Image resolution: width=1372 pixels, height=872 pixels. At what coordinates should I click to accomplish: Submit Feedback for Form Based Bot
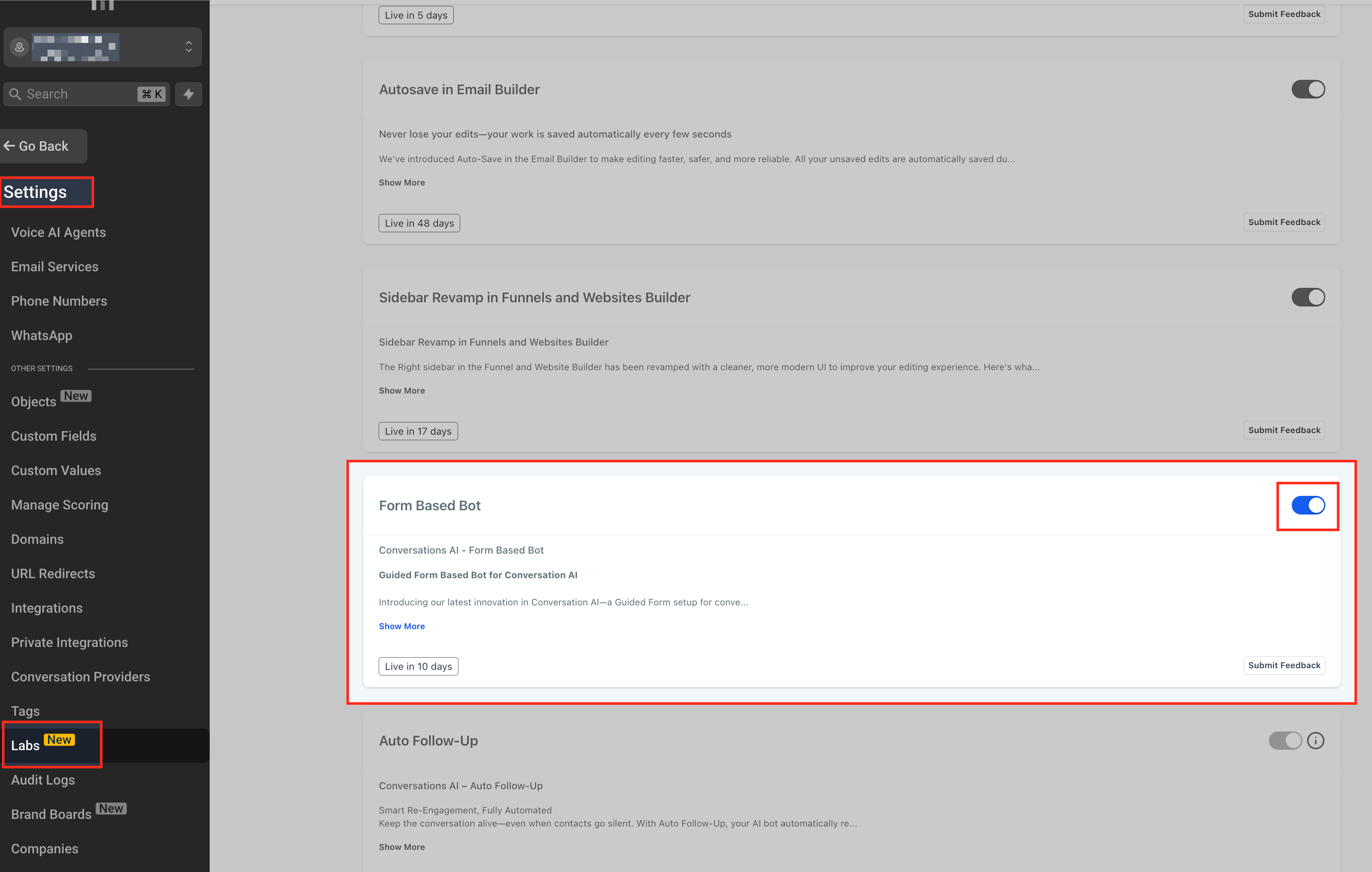[x=1284, y=665]
